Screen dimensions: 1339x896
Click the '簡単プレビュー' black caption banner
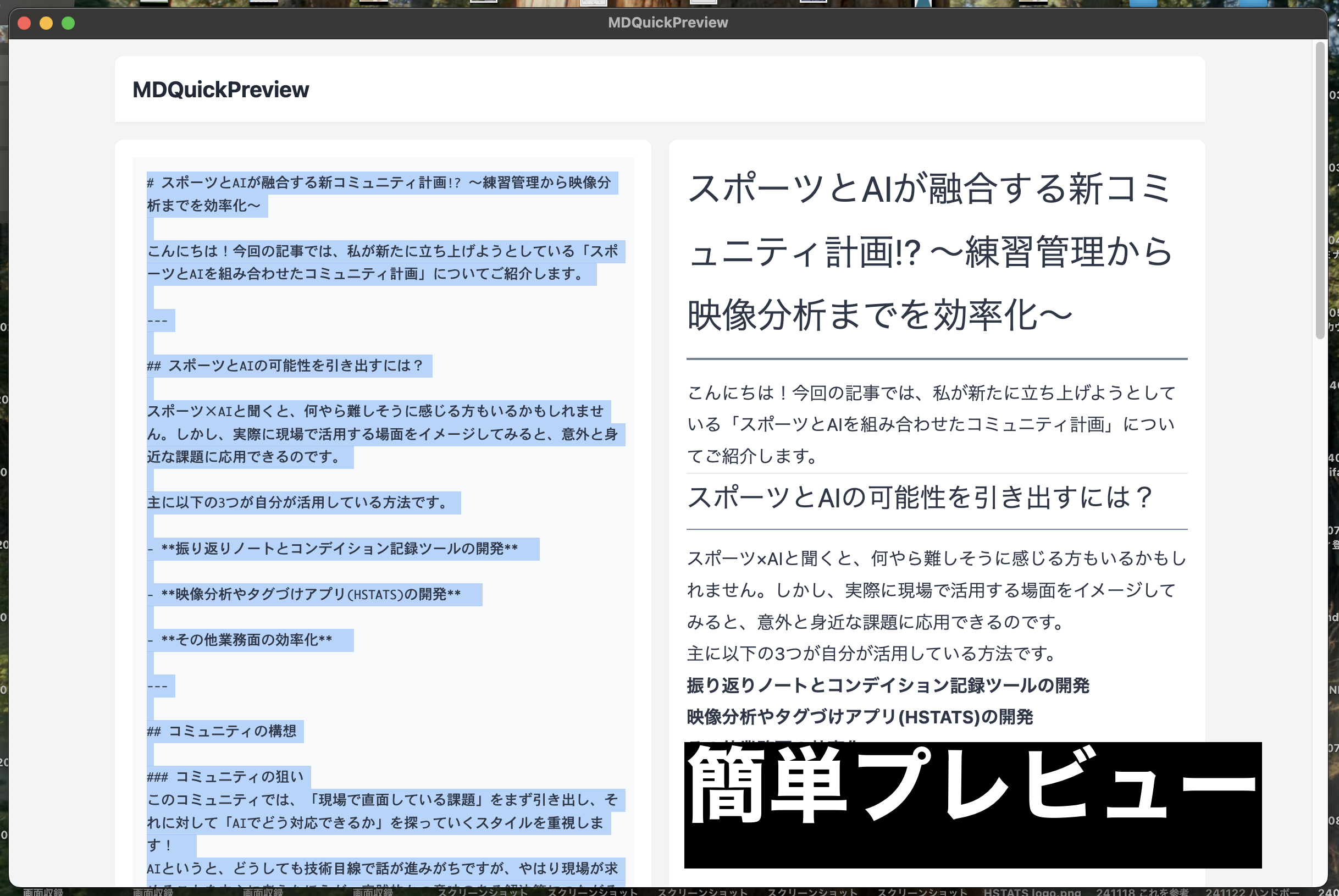(x=972, y=805)
